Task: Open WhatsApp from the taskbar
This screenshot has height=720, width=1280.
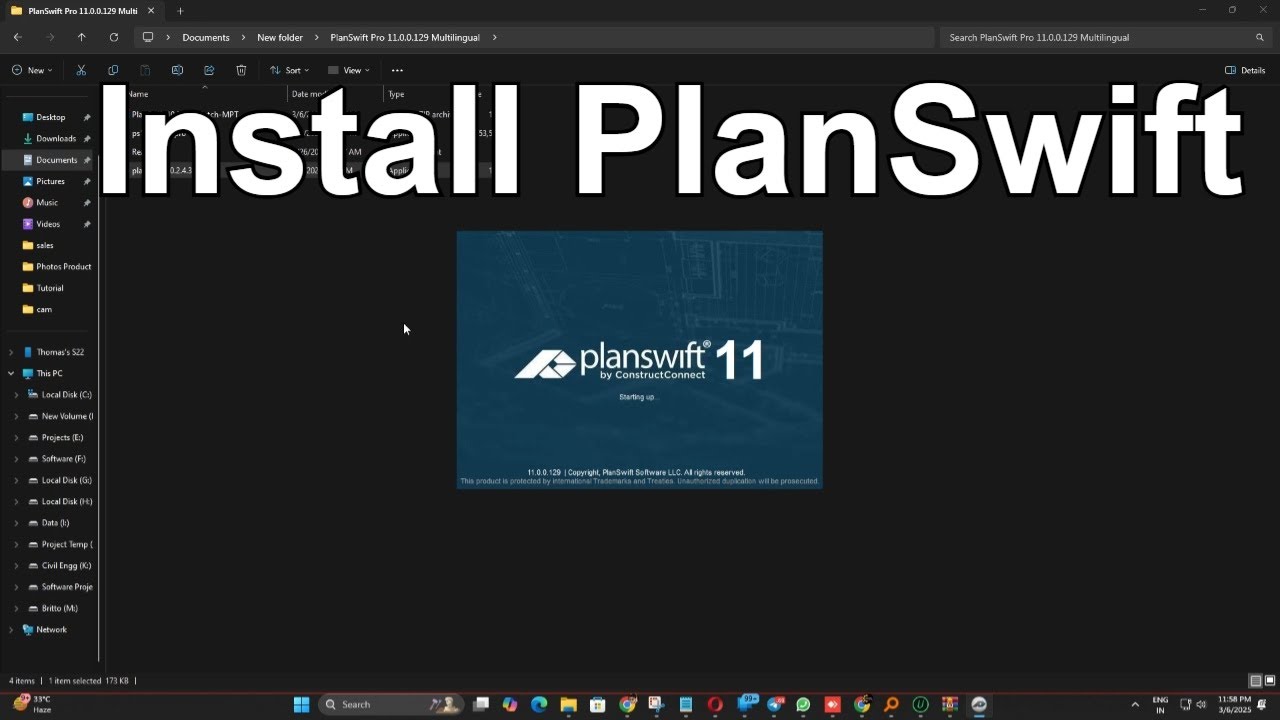Action: click(x=803, y=704)
